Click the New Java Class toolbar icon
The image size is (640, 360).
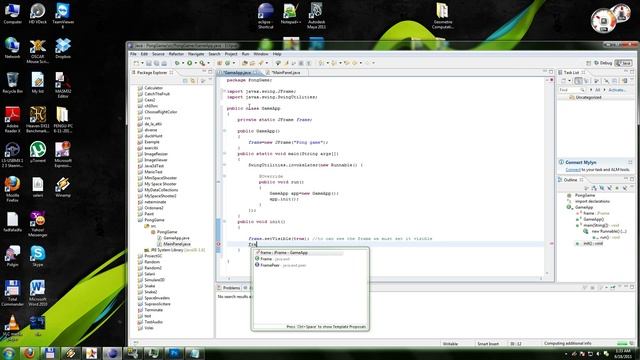[228, 63]
